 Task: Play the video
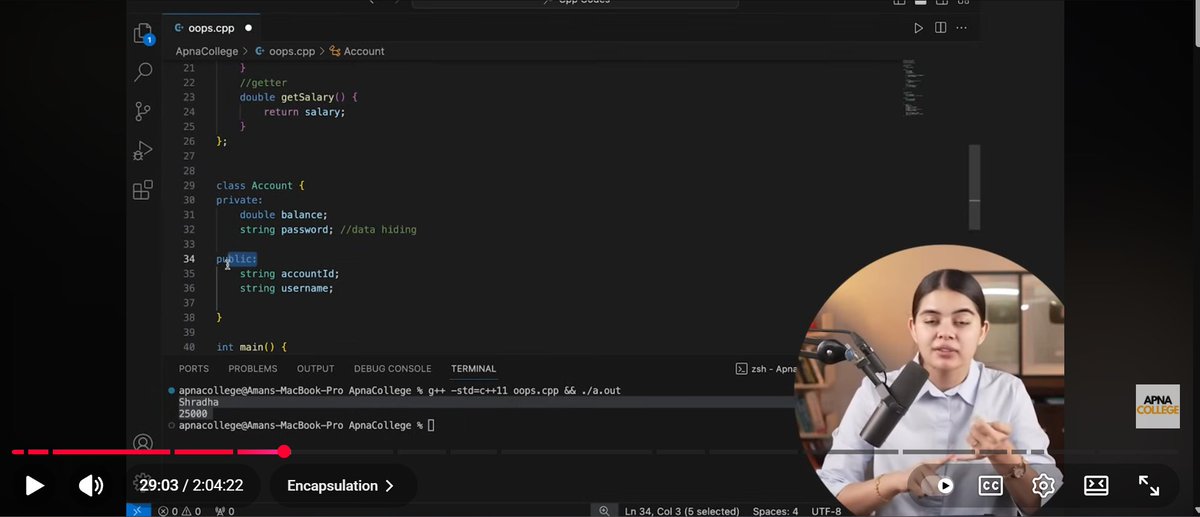[34, 486]
